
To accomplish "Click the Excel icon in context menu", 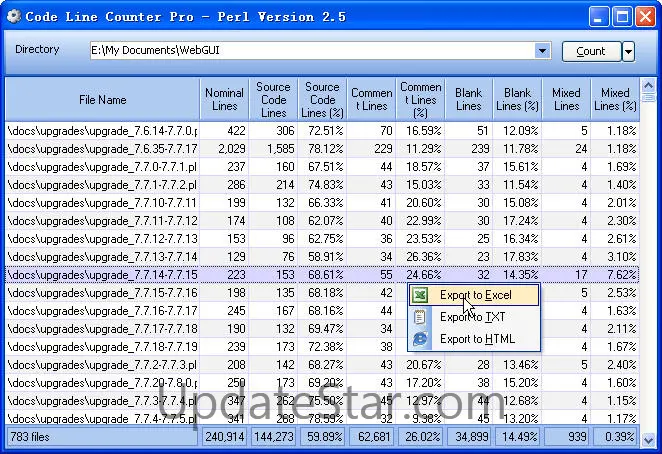I will tap(420, 295).
